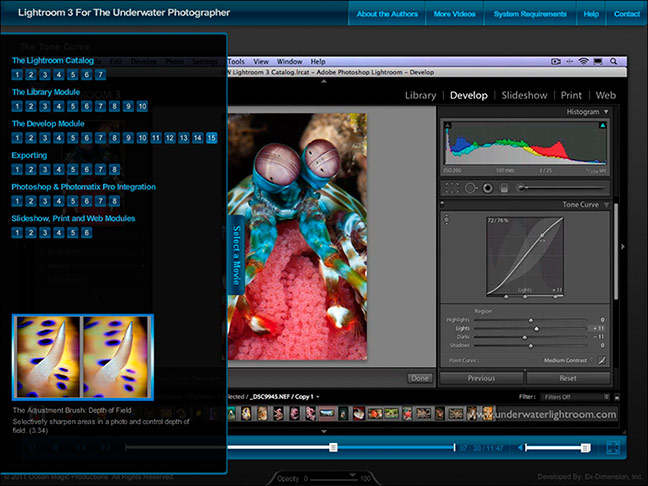Select the Adjustment Brush tool icon
Viewport: 648px width, 486px height.
coord(522,188)
